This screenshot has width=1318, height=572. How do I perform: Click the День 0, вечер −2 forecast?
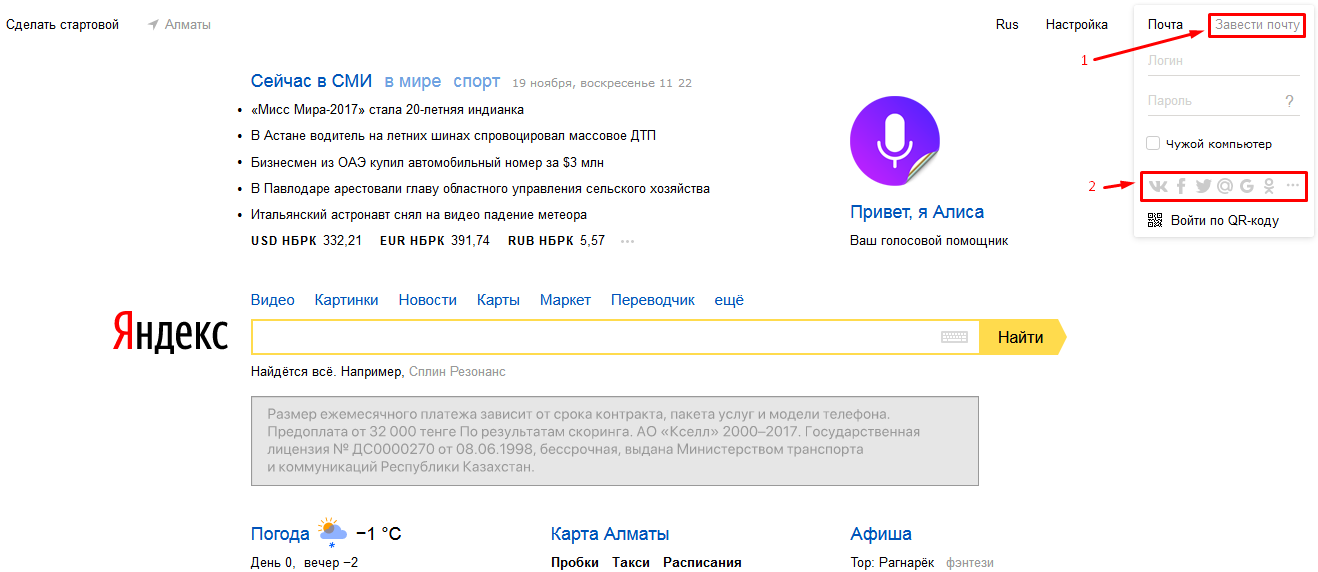tap(304, 563)
